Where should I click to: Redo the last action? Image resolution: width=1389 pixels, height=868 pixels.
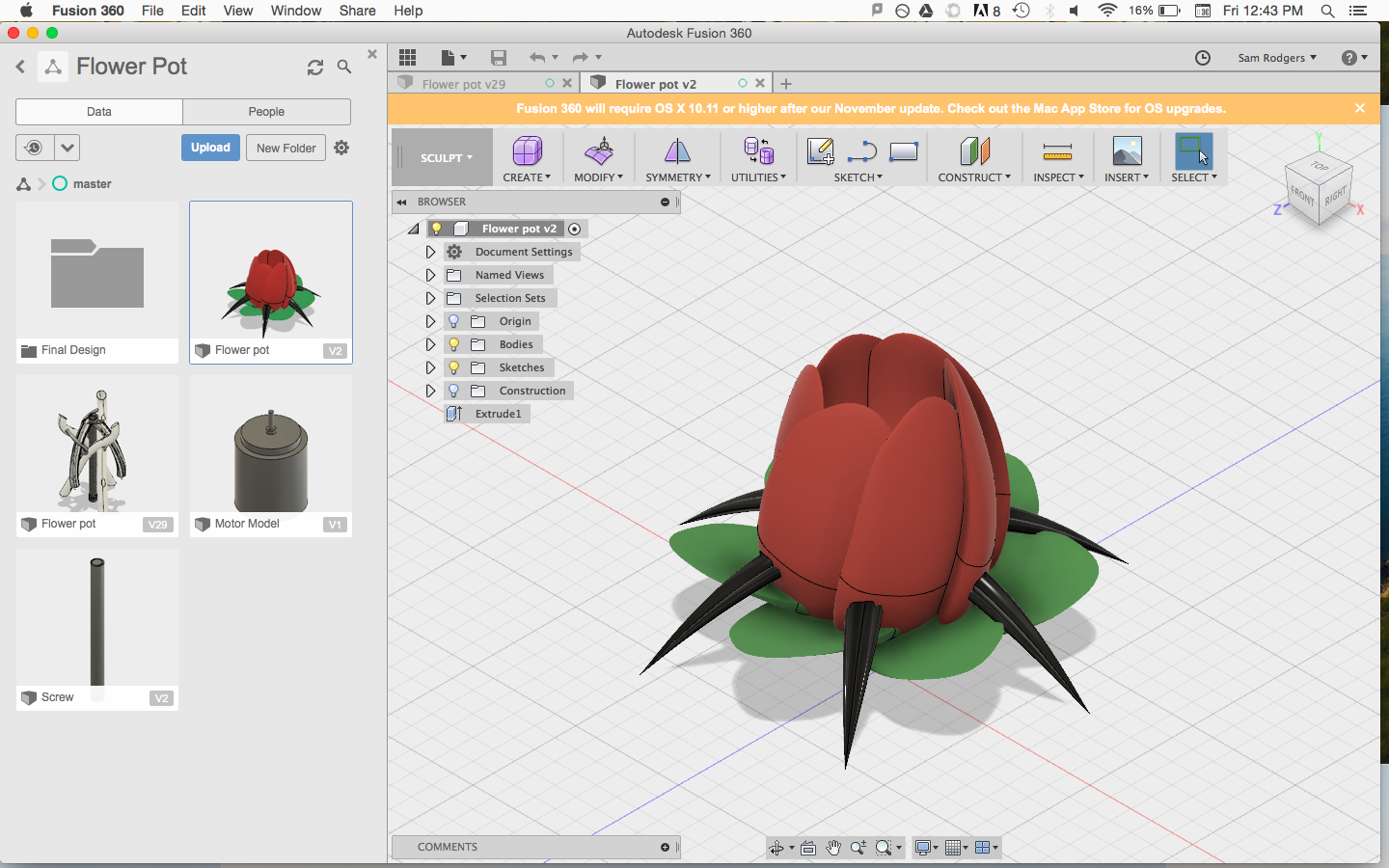pyautogui.click(x=580, y=58)
